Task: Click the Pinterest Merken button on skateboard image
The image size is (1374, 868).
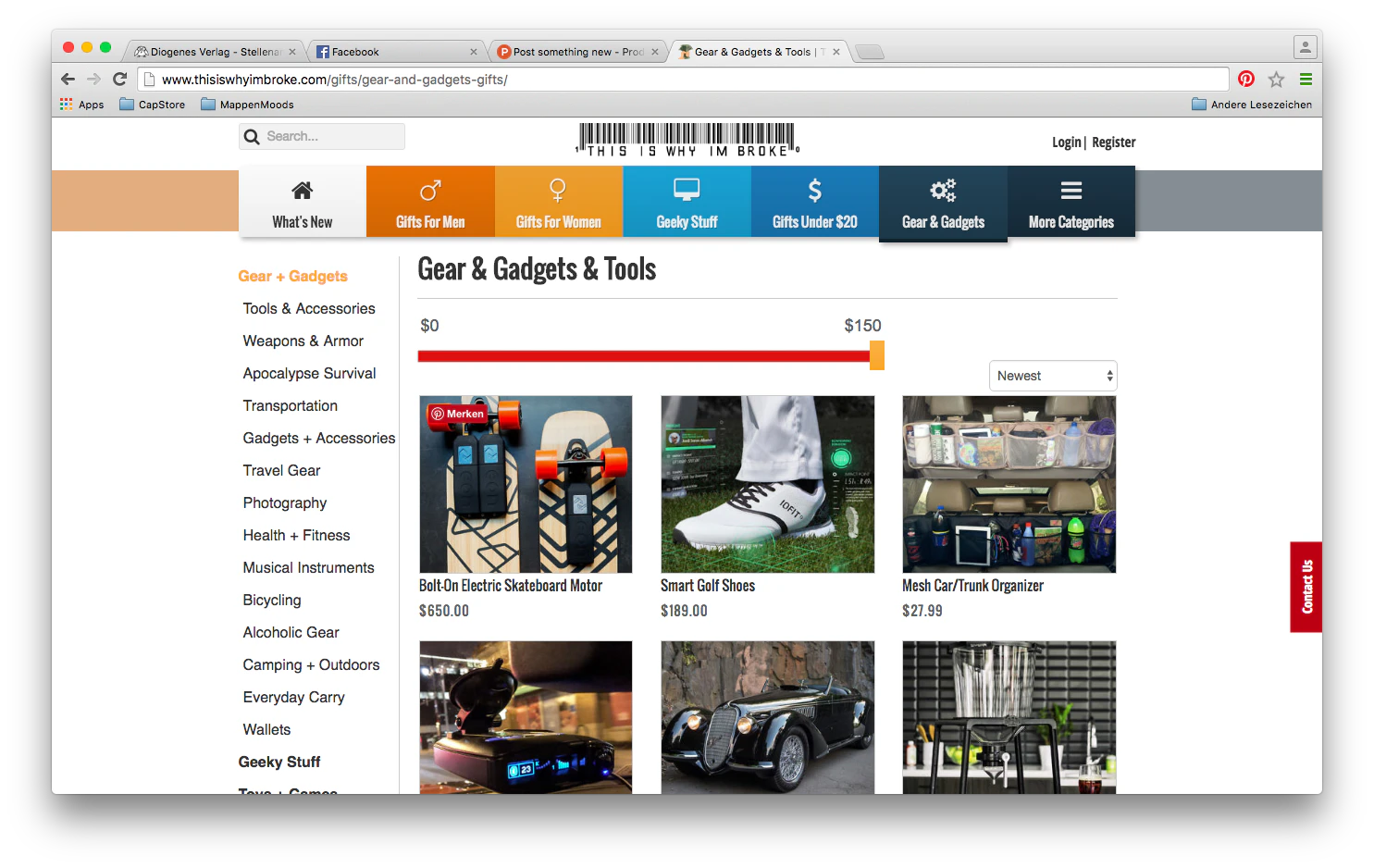Action: point(457,414)
